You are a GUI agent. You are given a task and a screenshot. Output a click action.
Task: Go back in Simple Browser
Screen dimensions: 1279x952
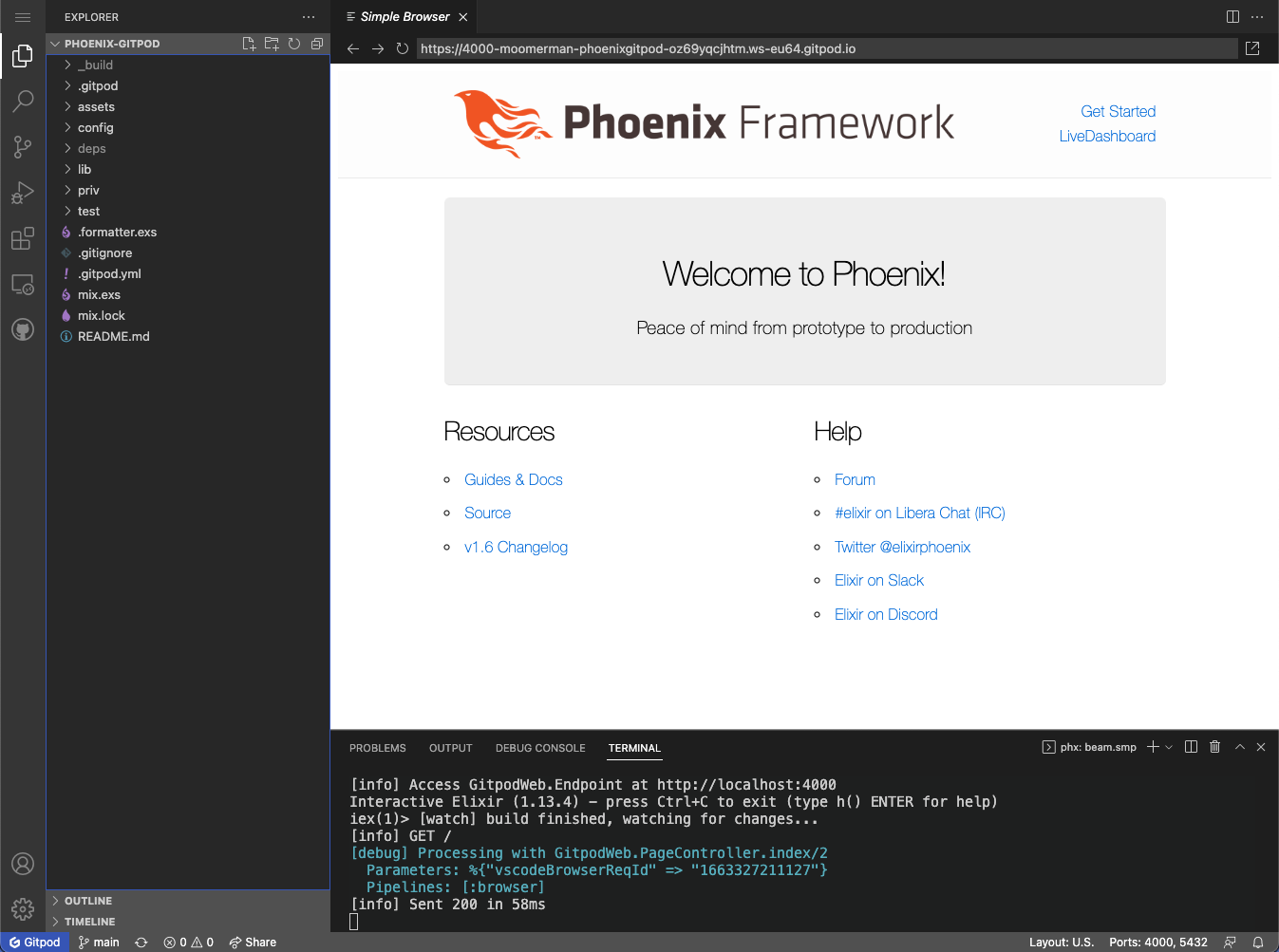(353, 48)
